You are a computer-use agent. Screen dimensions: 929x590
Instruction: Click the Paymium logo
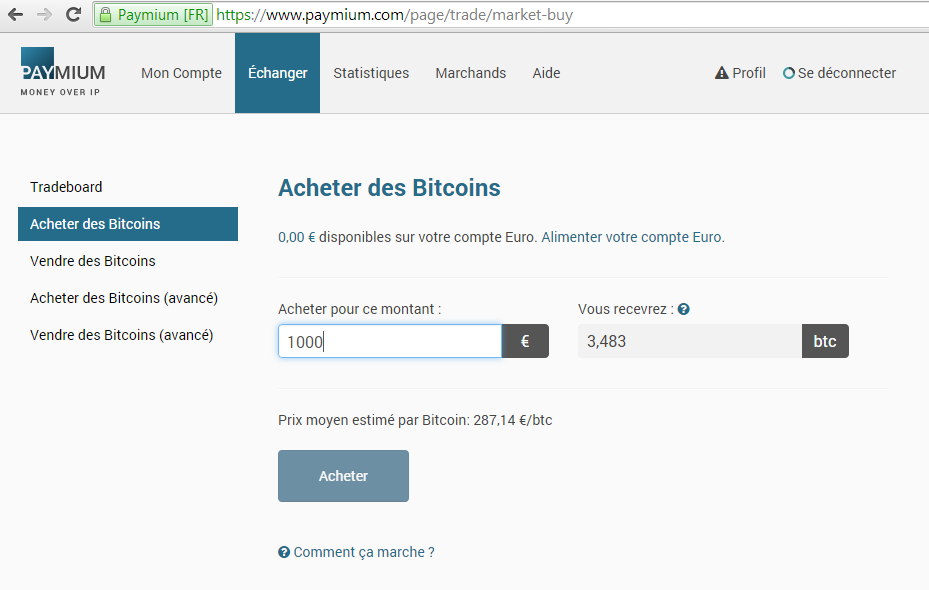click(62, 72)
